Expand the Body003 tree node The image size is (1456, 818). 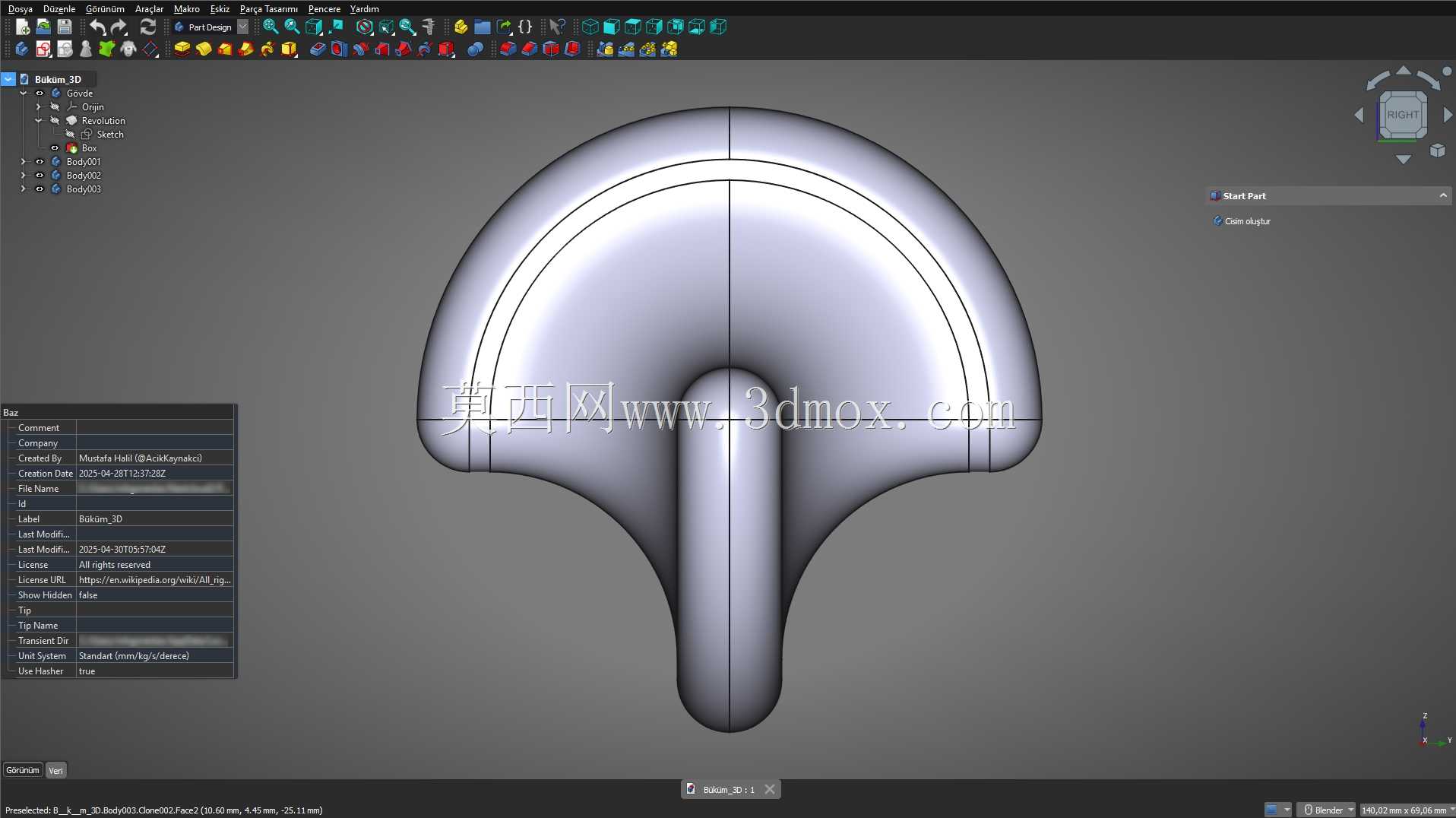(24, 189)
